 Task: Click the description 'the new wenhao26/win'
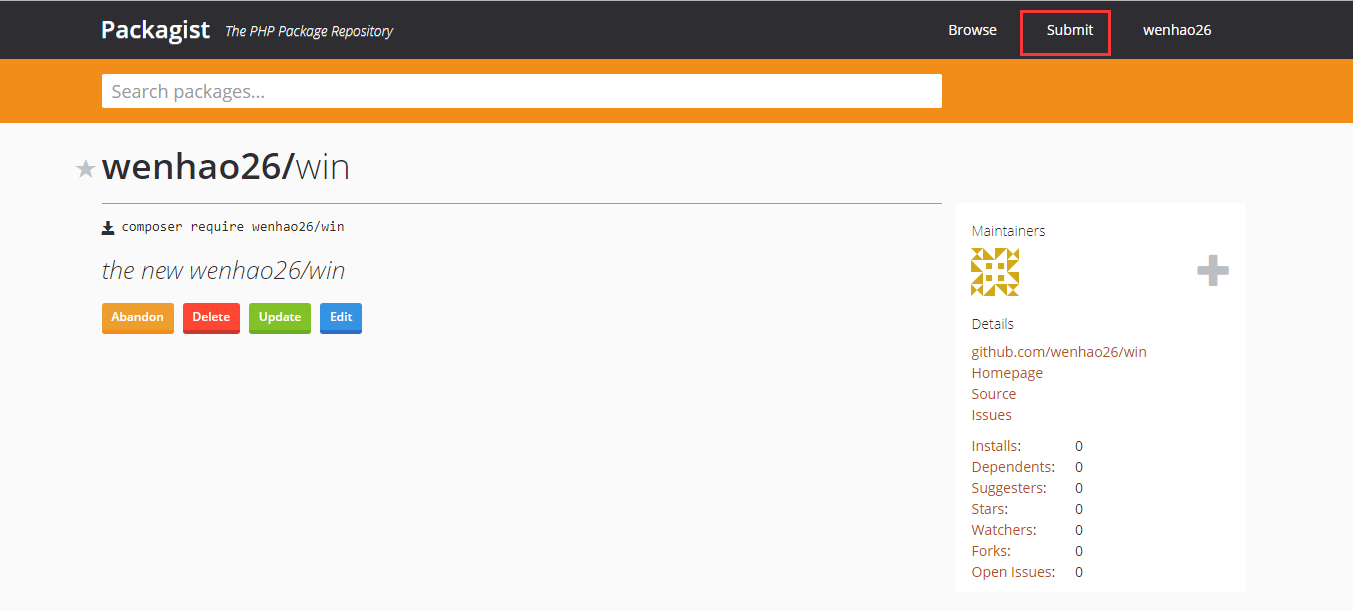point(224,271)
